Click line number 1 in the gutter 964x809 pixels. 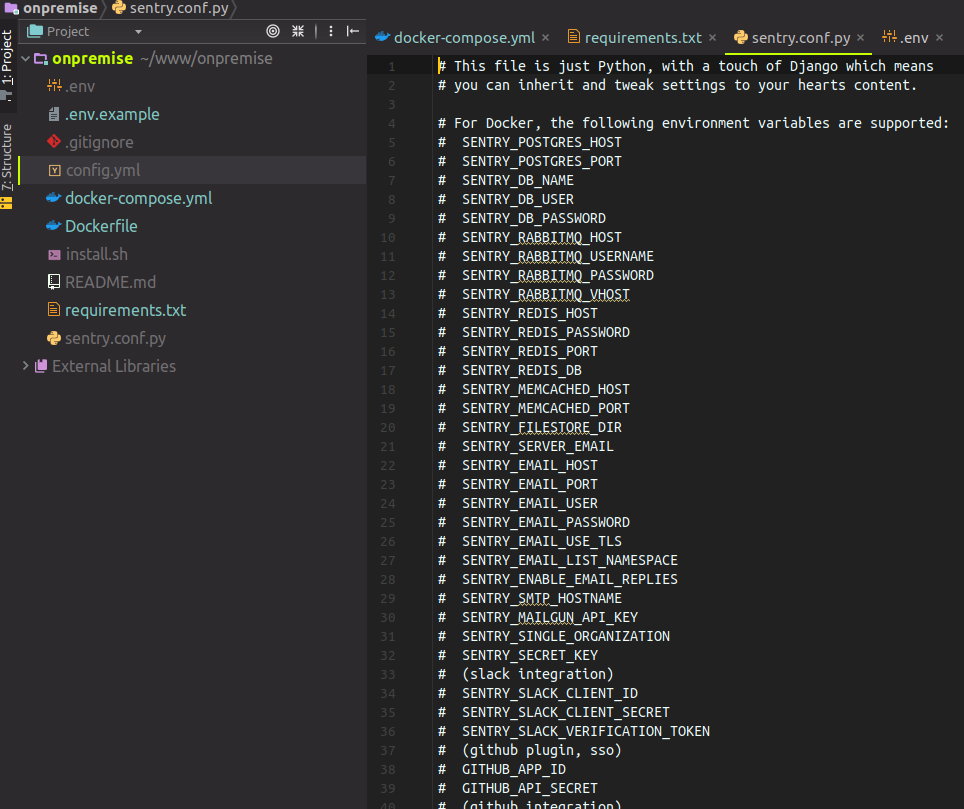coord(391,66)
